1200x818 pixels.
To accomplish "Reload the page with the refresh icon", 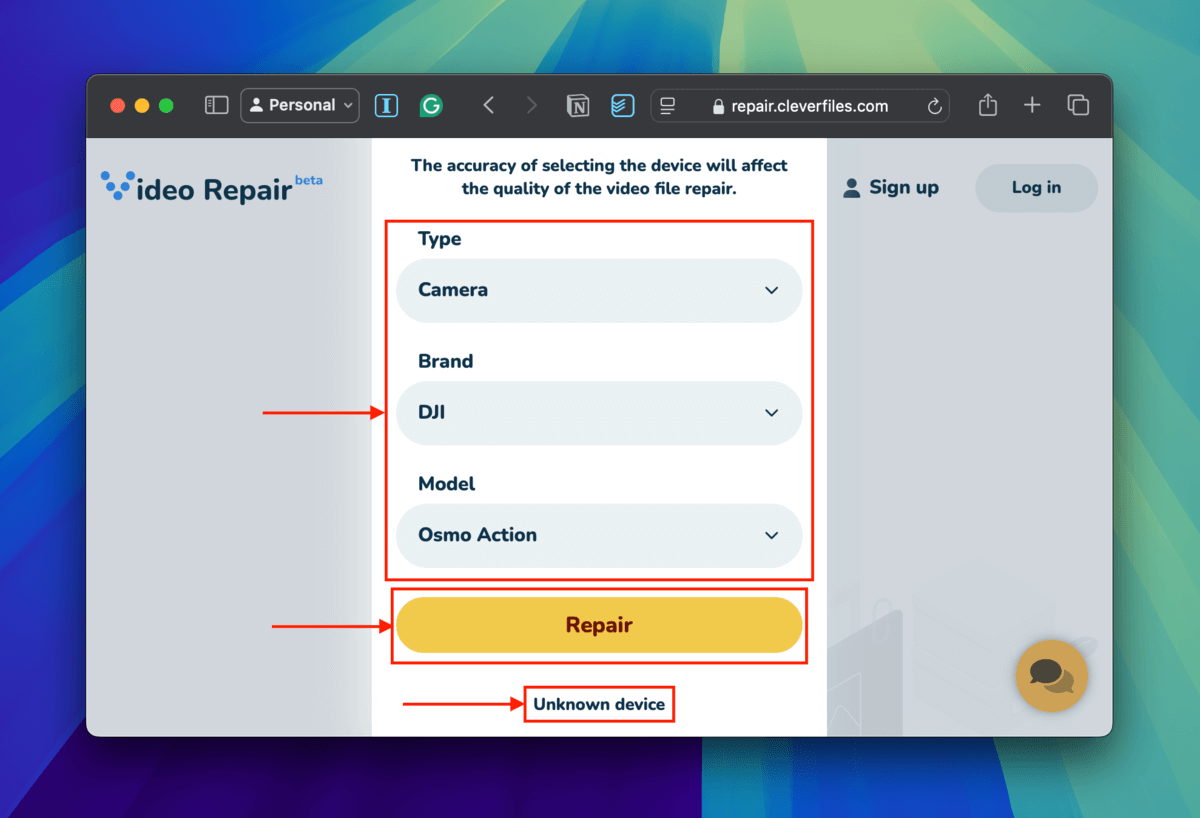I will pyautogui.click(x=935, y=106).
